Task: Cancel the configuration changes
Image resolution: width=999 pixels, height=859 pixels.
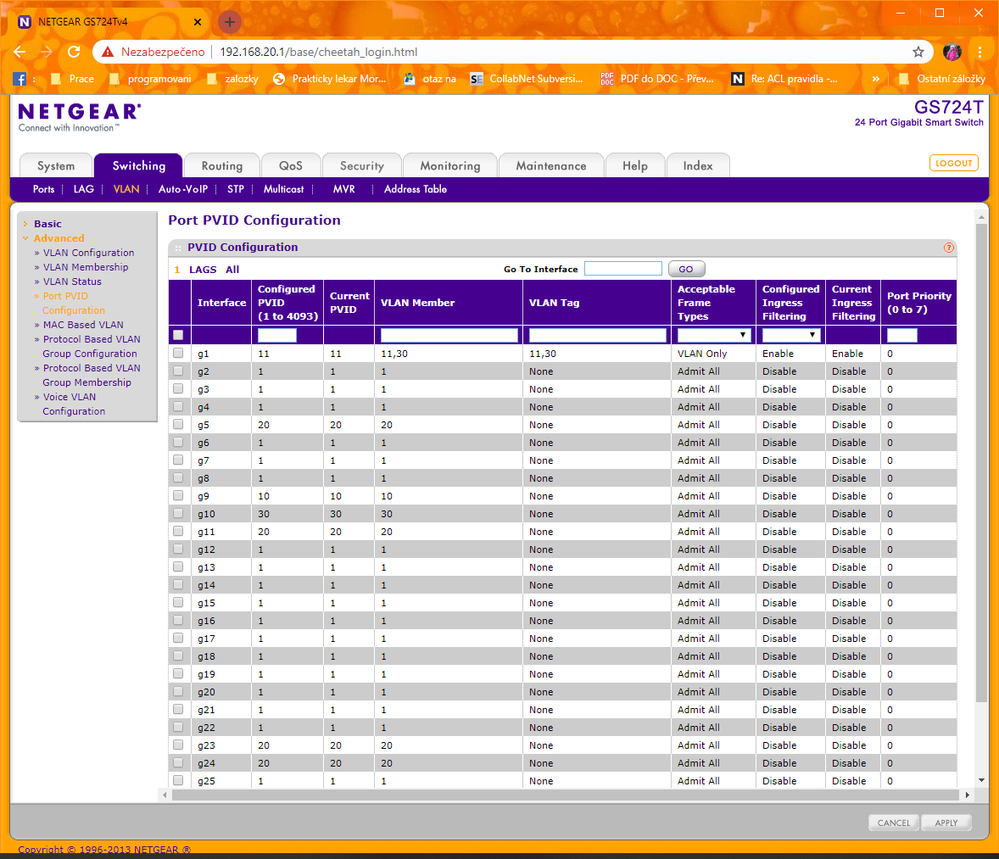Action: click(894, 823)
